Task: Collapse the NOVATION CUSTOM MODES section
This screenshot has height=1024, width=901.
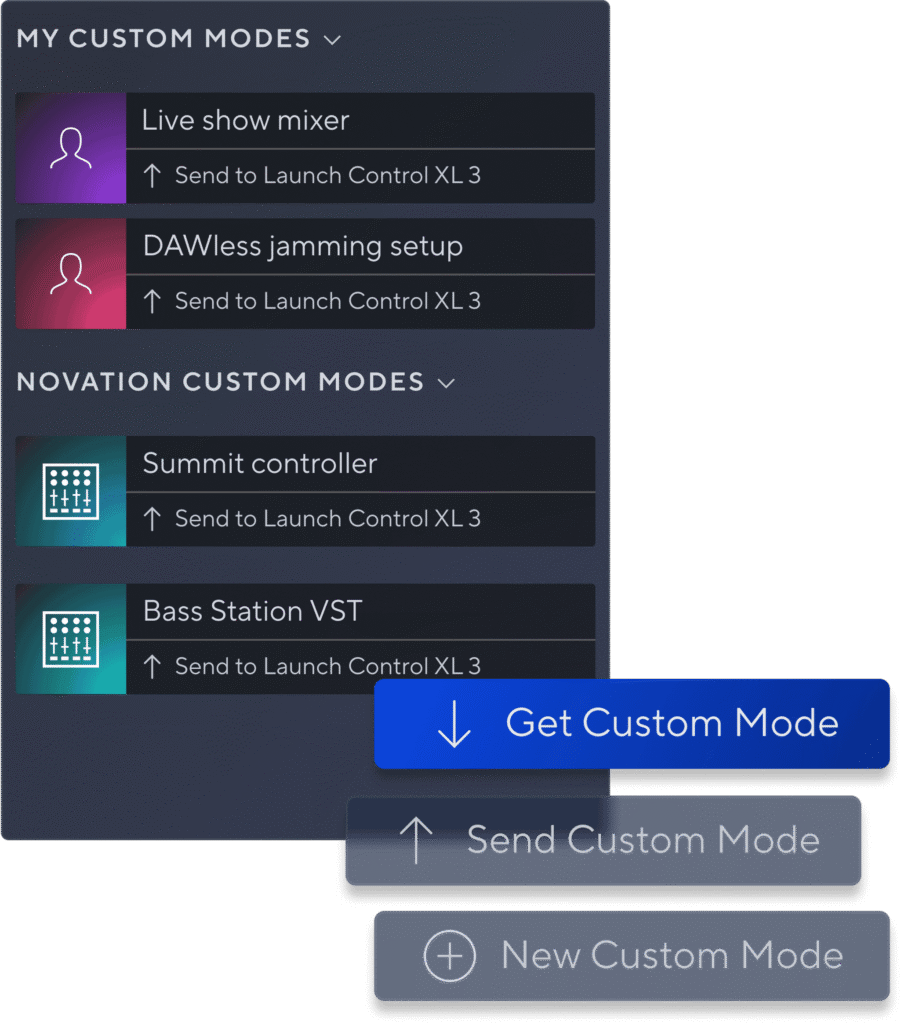Action: tap(446, 382)
